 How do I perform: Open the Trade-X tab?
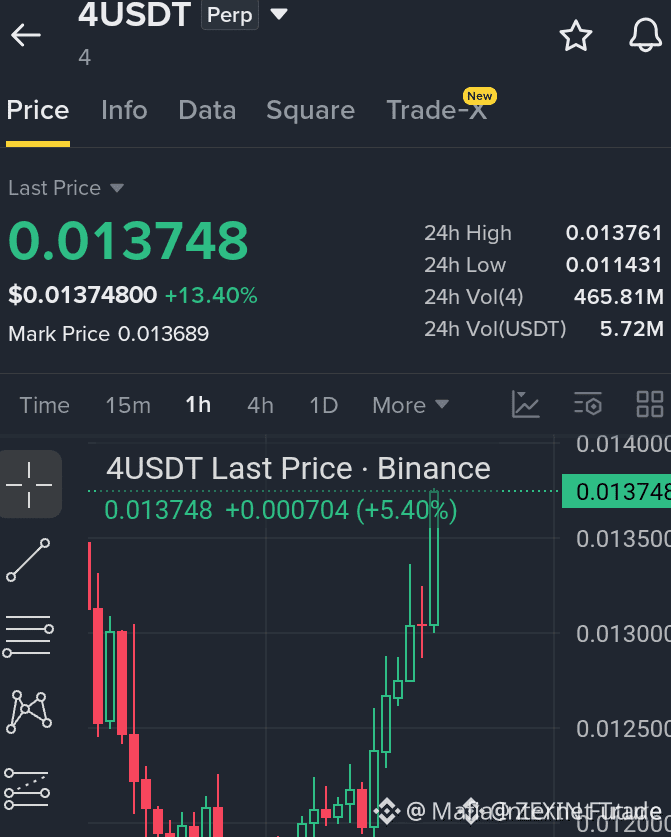click(x=437, y=110)
